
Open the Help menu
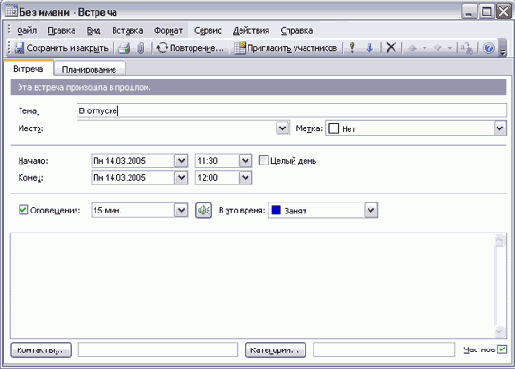[297, 31]
